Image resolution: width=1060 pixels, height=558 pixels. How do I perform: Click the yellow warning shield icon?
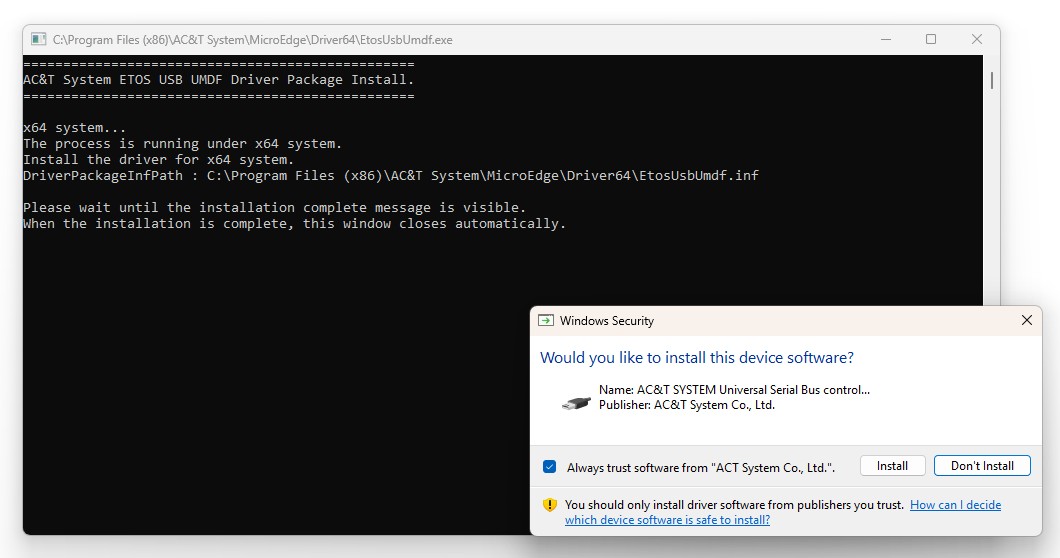550,505
